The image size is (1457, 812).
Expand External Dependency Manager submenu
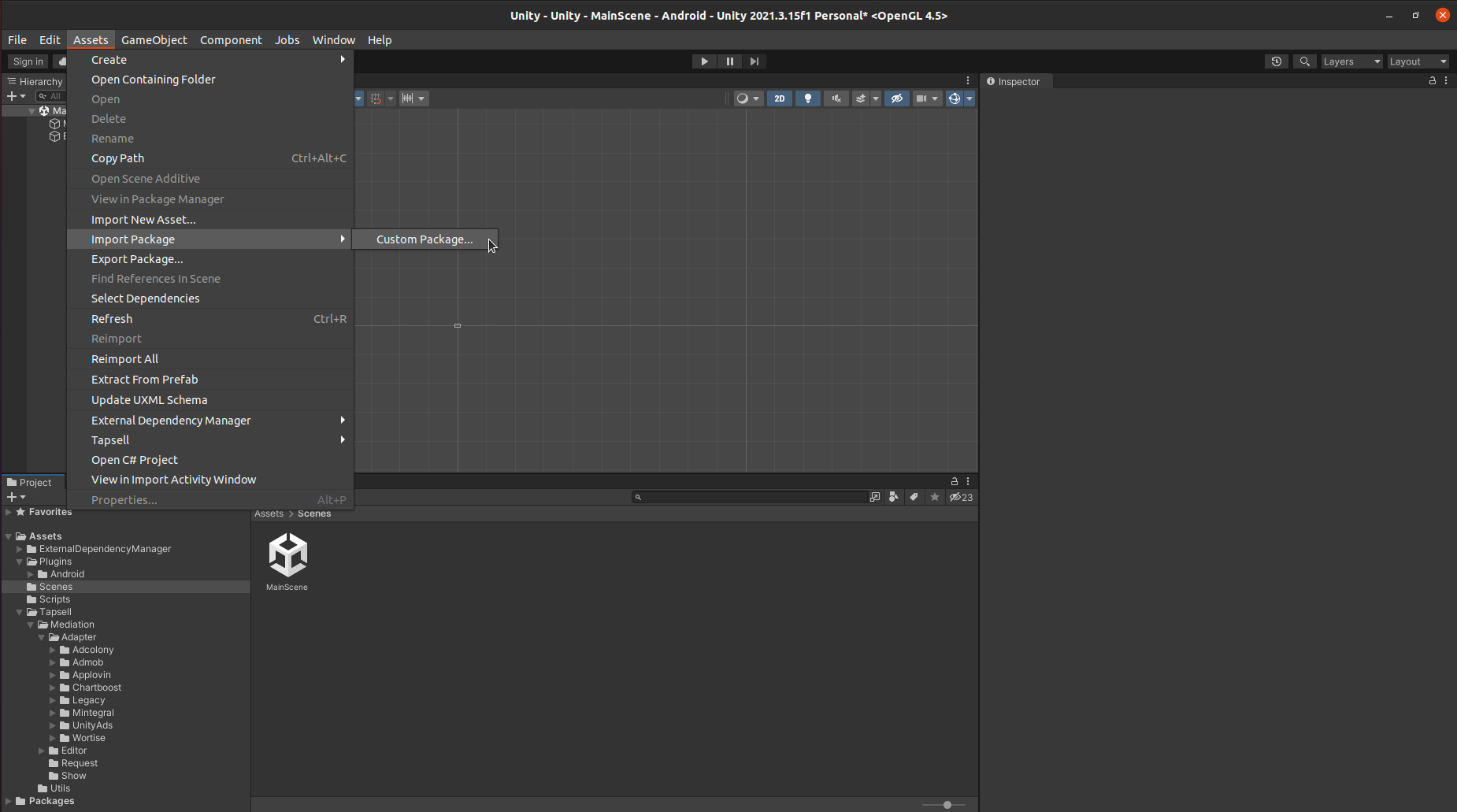click(x=210, y=421)
